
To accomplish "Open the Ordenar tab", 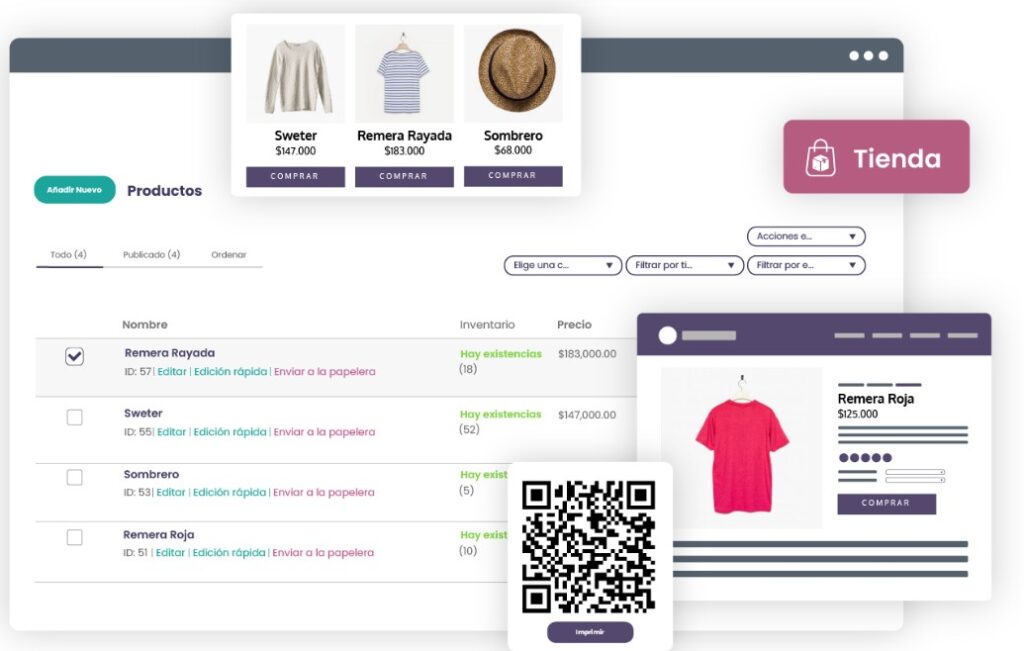I will [x=229, y=255].
